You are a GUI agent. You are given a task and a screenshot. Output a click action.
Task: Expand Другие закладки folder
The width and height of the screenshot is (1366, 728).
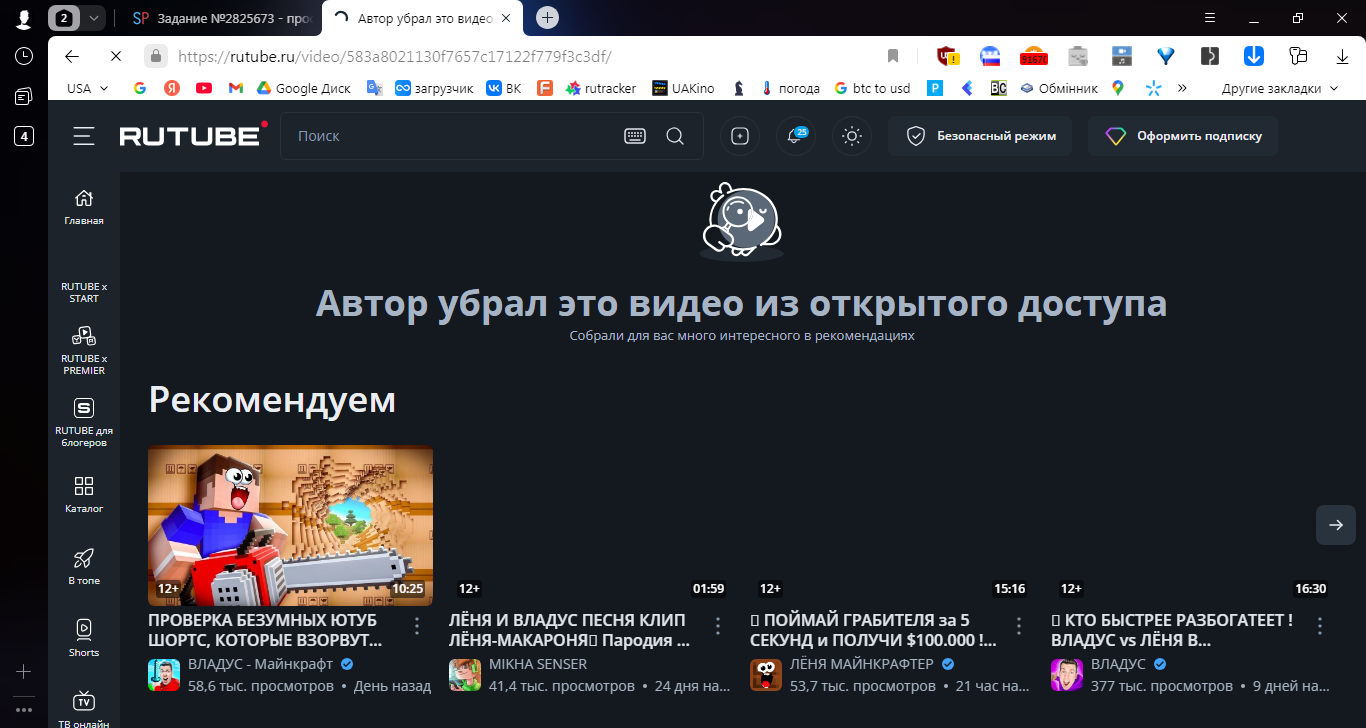tap(1279, 88)
